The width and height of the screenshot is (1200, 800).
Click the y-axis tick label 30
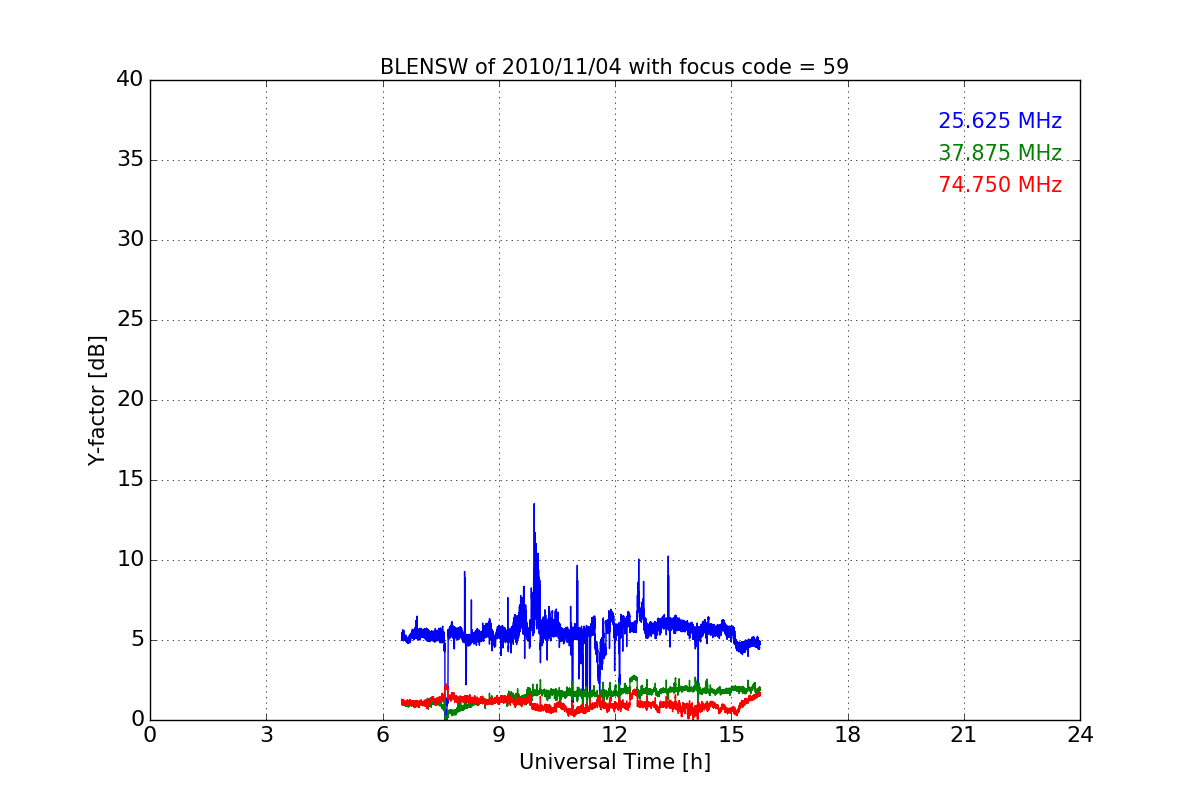click(130, 240)
